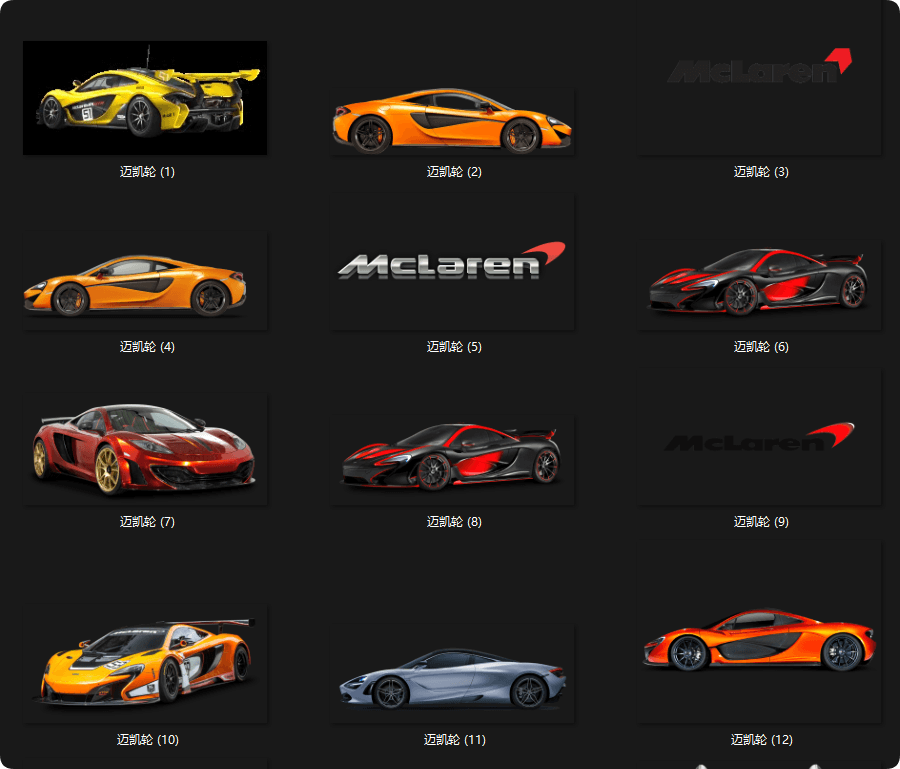Open the orange coupe image 迈凯轮 (2)
900x769 pixels.
[x=452, y=121]
